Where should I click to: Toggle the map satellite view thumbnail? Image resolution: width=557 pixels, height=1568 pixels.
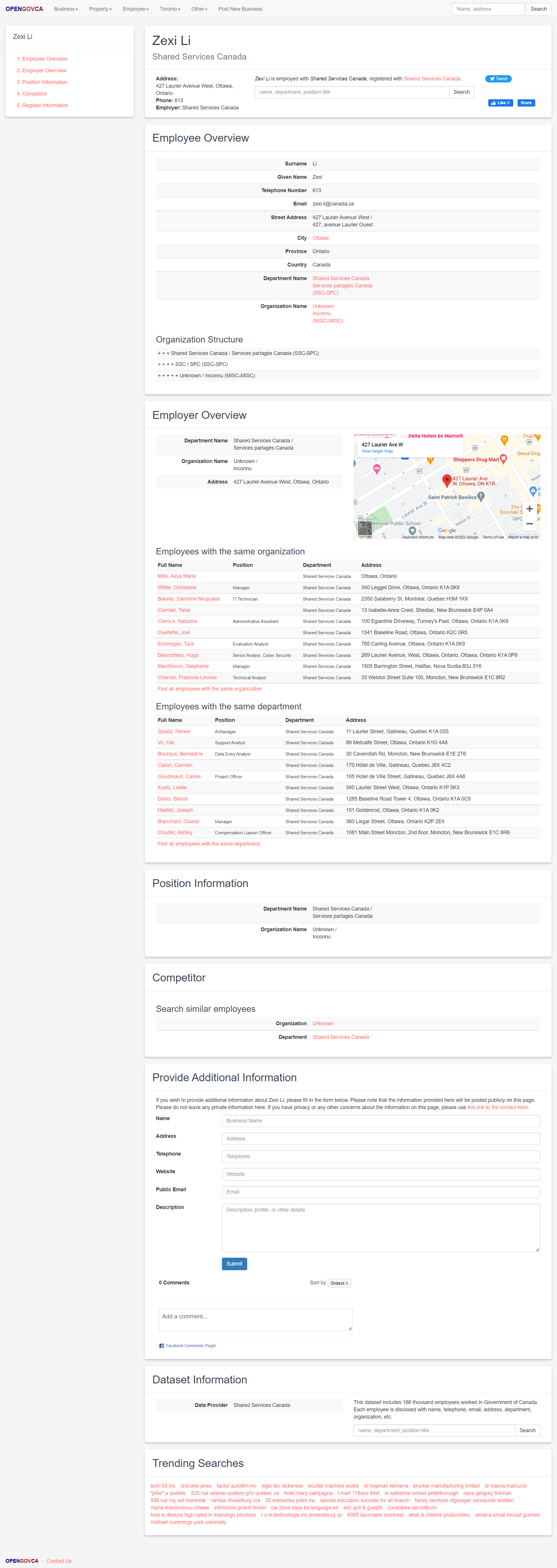click(365, 528)
